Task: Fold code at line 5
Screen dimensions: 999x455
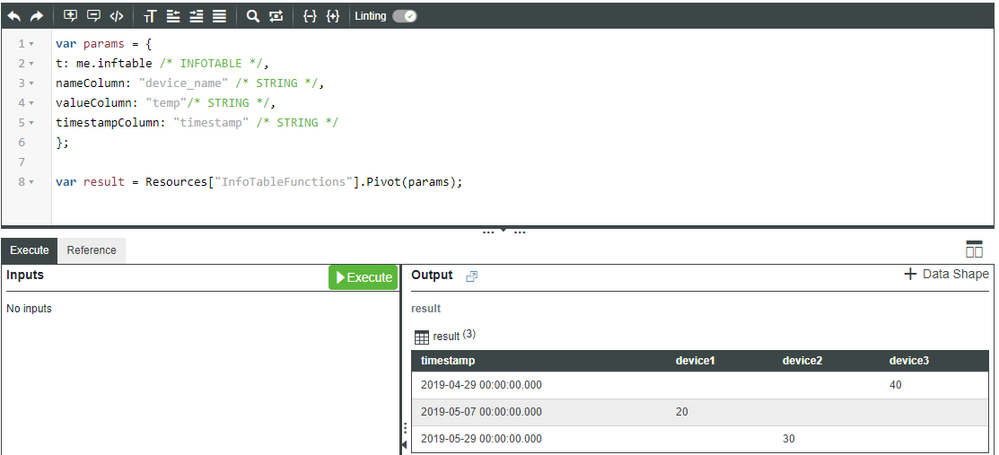Action: (x=31, y=123)
